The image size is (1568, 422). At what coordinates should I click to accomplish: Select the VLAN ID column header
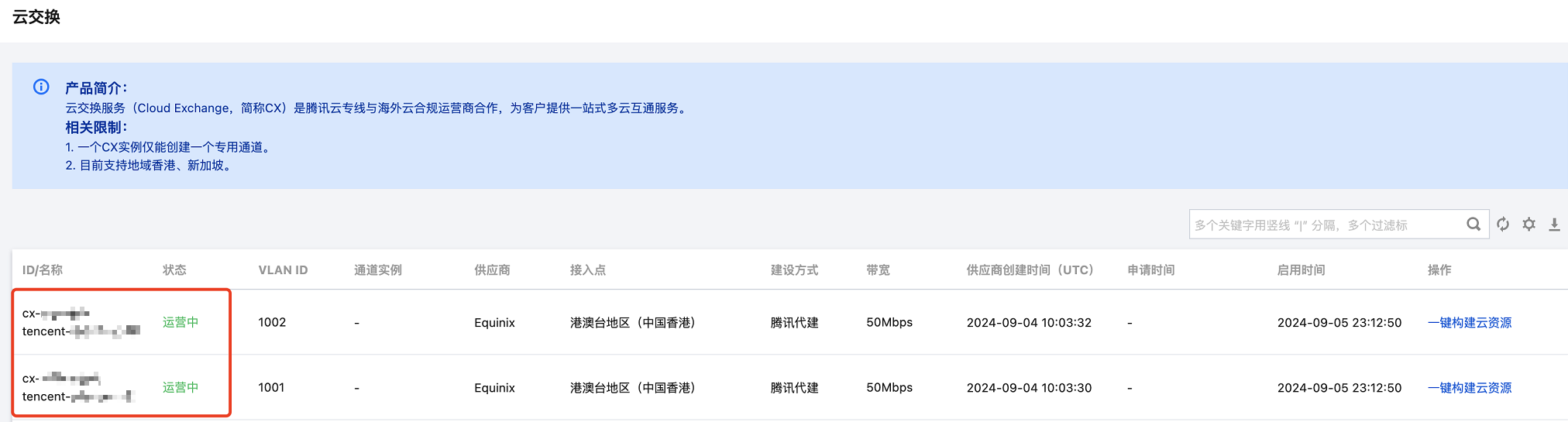(x=283, y=270)
